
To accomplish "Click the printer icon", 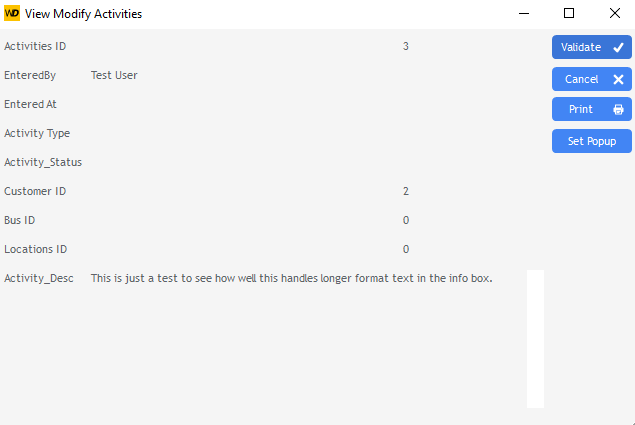I will click(x=618, y=110).
